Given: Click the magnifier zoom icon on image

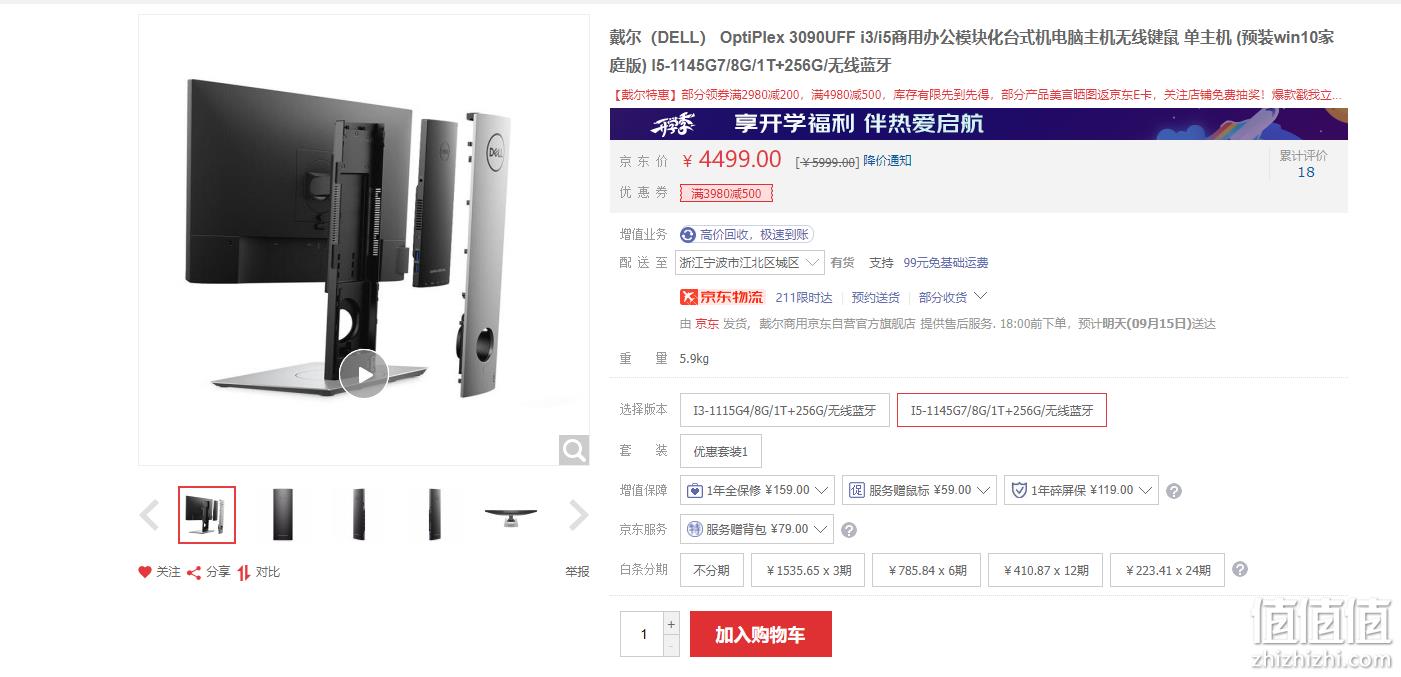Looking at the screenshot, I should 574,450.
